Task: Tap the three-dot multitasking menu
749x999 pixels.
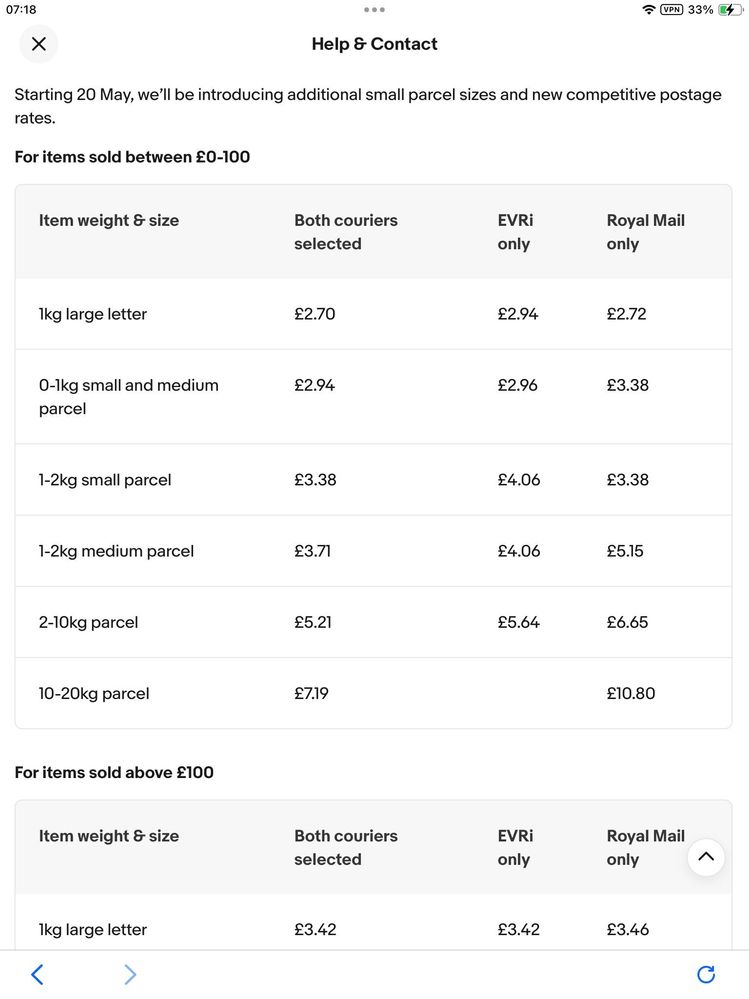Action: pyautogui.click(x=374, y=10)
